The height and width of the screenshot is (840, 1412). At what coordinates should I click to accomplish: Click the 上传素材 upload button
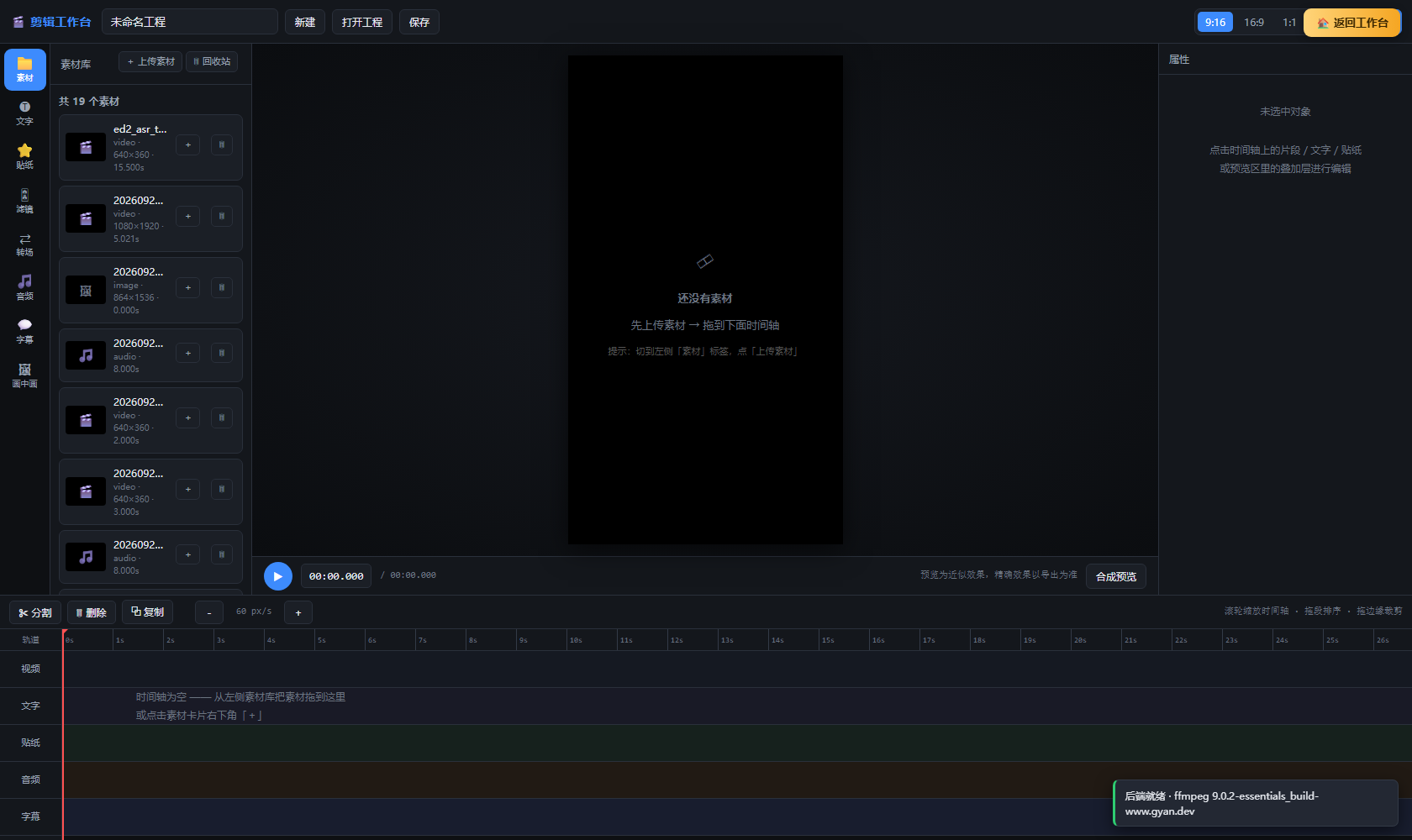[x=151, y=61]
